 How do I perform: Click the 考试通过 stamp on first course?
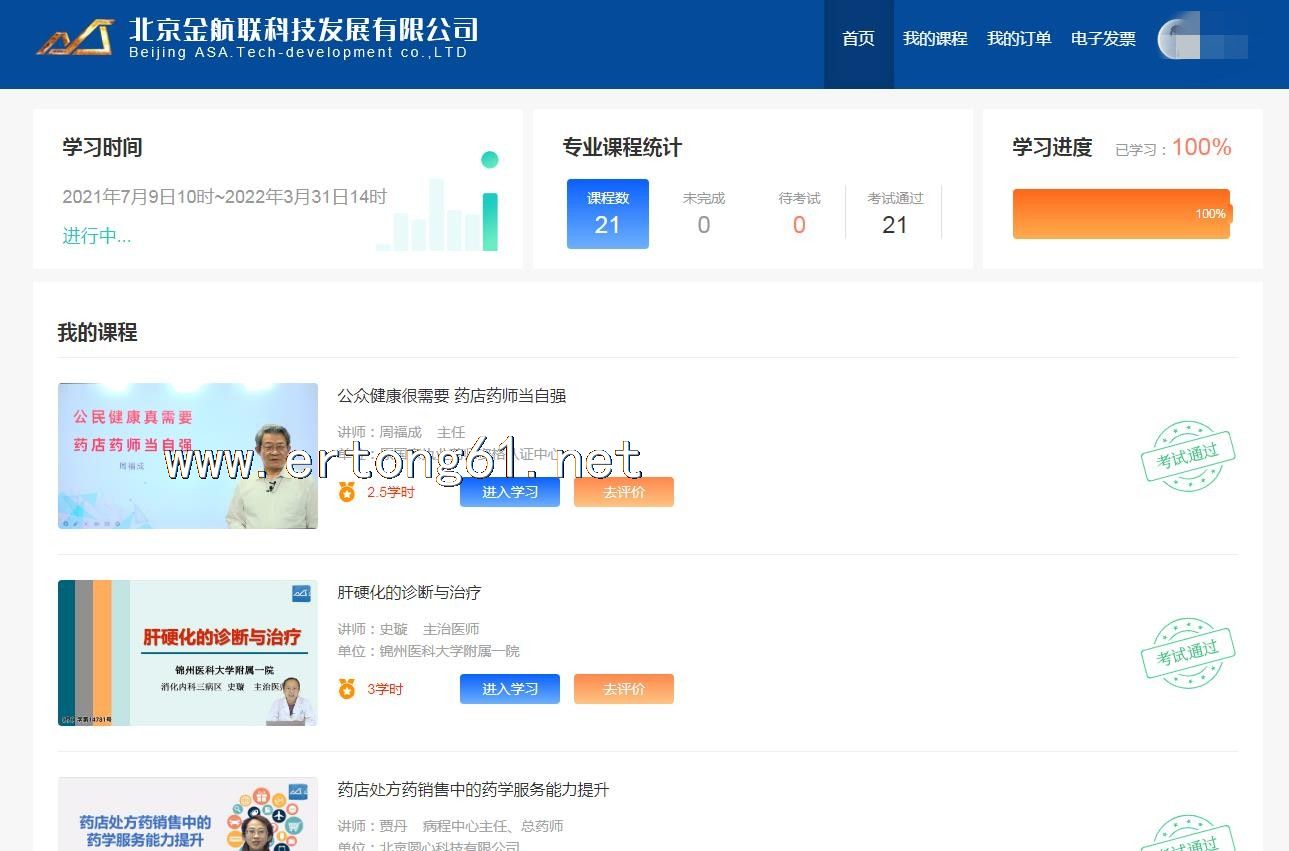1188,456
